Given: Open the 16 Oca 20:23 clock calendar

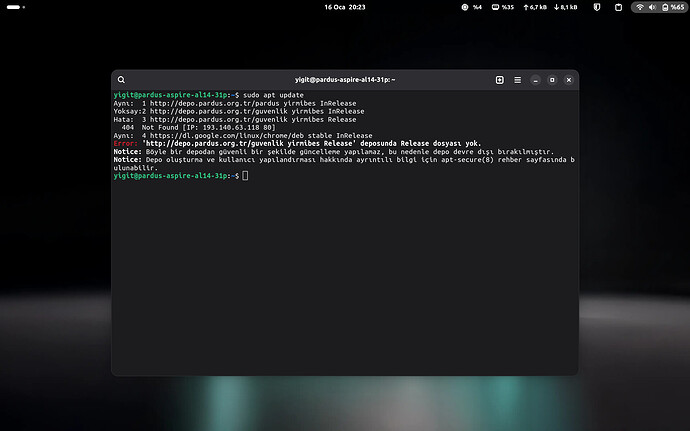Looking at the screenshot, I should pyautogui.click(x=344, y=7).
